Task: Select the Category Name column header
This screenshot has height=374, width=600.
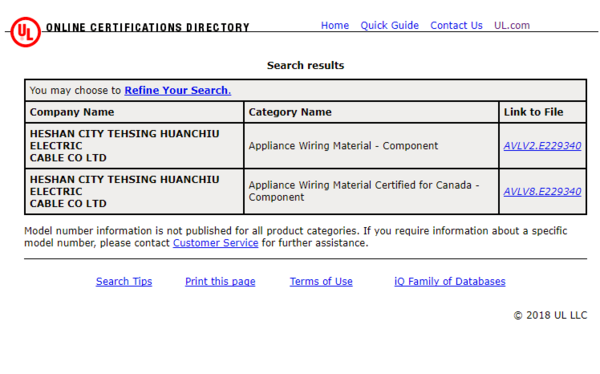Action: click(371, 112)
